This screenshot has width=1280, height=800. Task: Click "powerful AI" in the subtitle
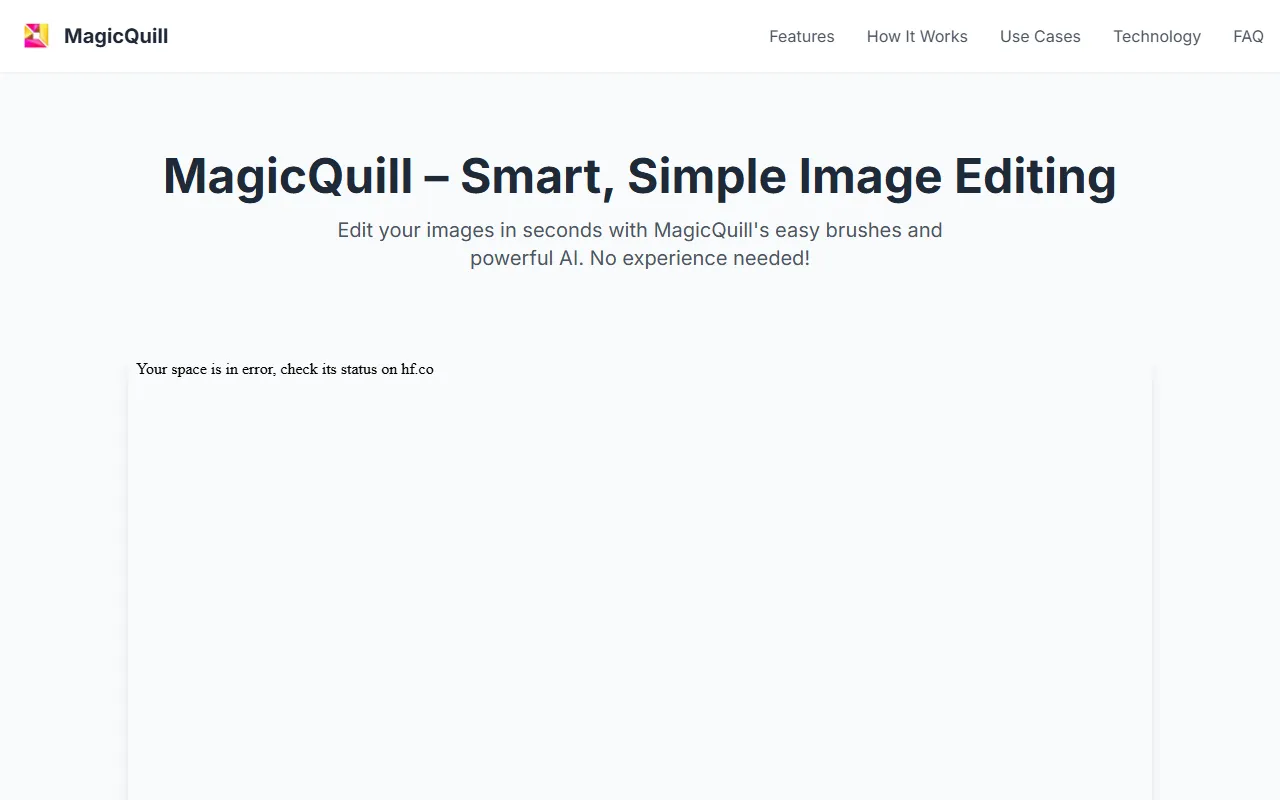pos(525,258)
